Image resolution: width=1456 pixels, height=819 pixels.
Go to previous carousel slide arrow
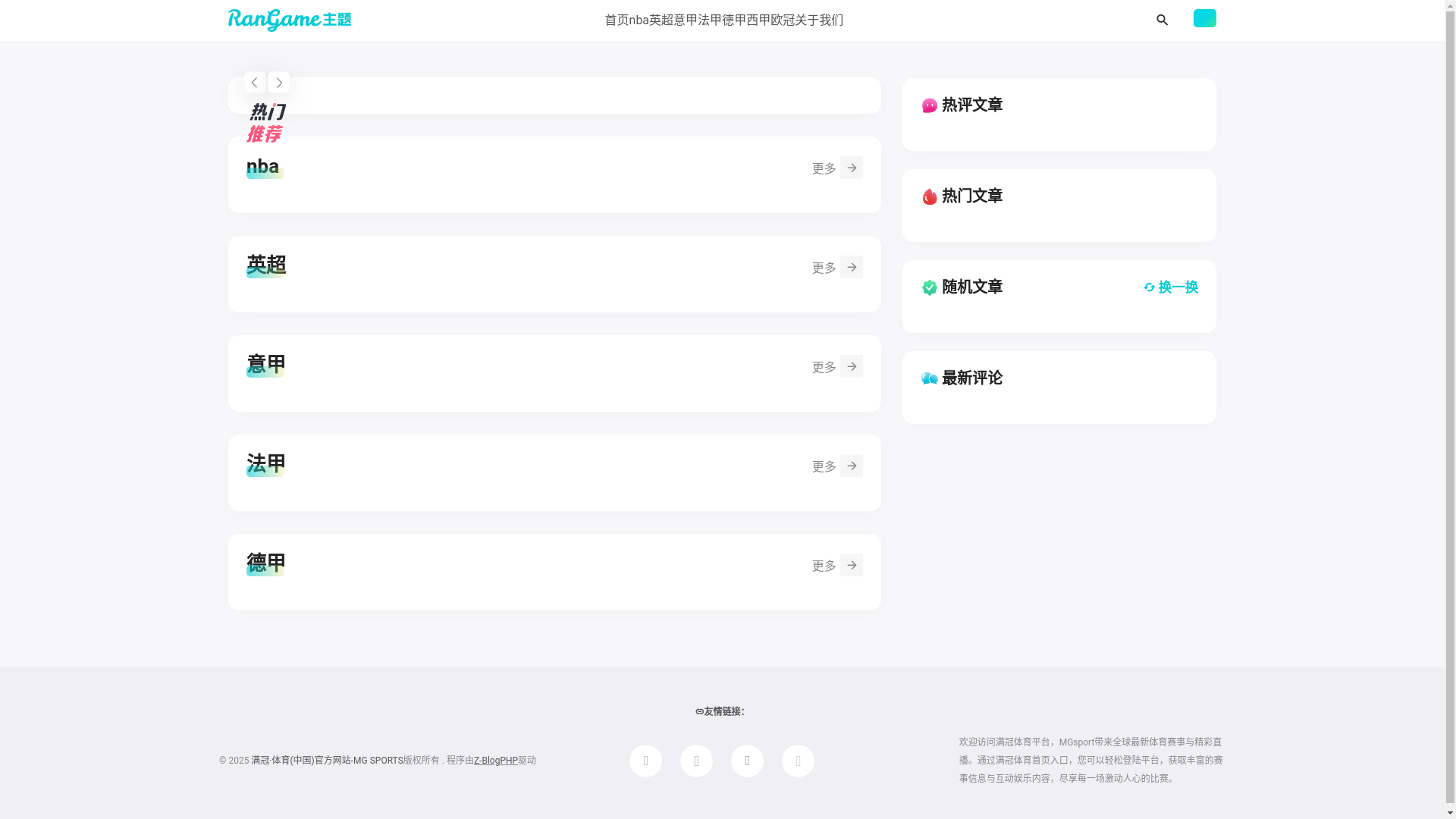pos(255,83)
